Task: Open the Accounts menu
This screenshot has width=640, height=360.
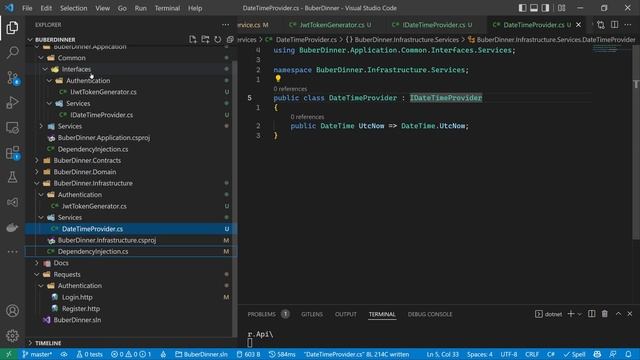Action: click(12, 311)
